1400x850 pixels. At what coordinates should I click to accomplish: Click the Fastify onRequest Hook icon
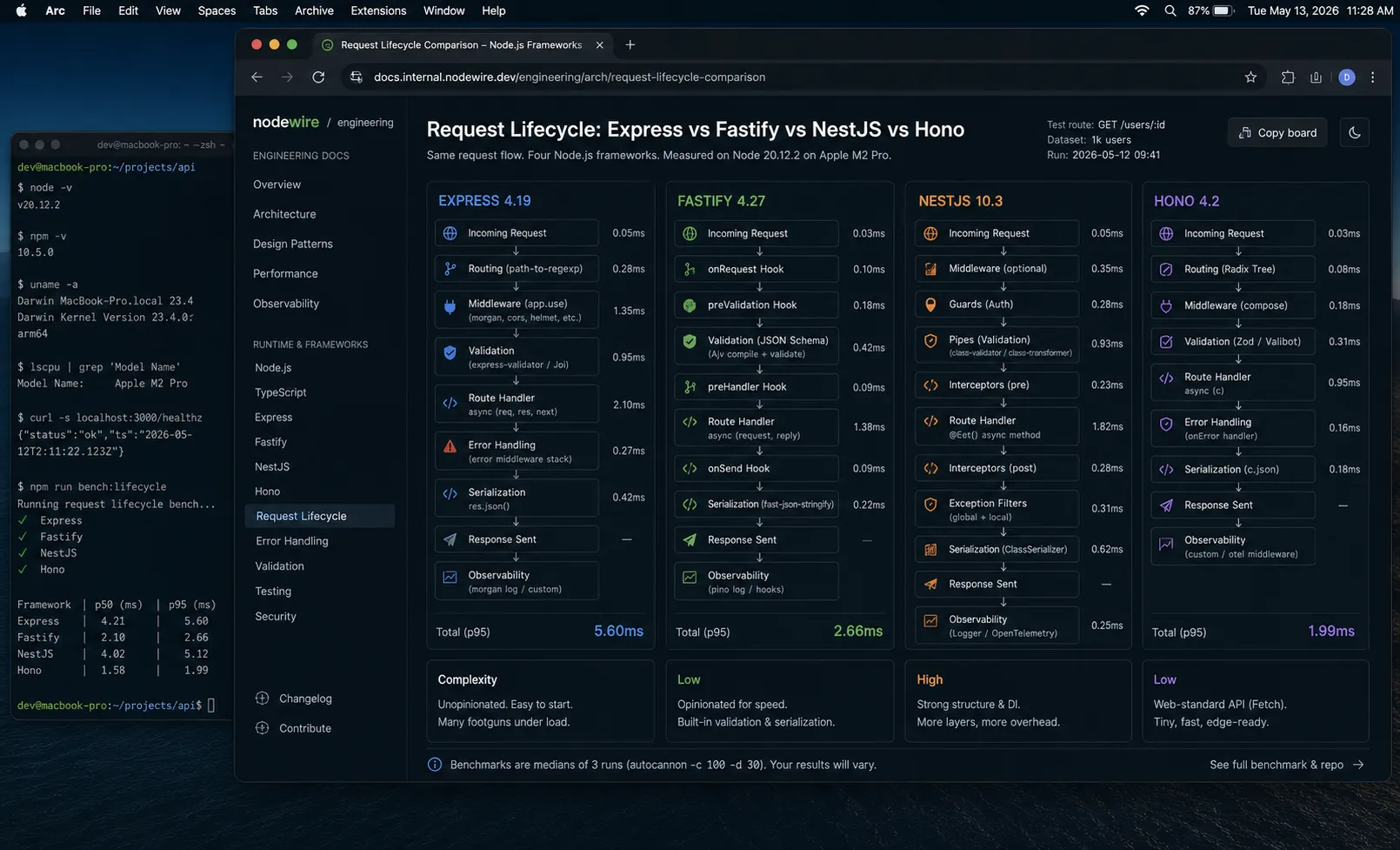(x=690, y=270)
